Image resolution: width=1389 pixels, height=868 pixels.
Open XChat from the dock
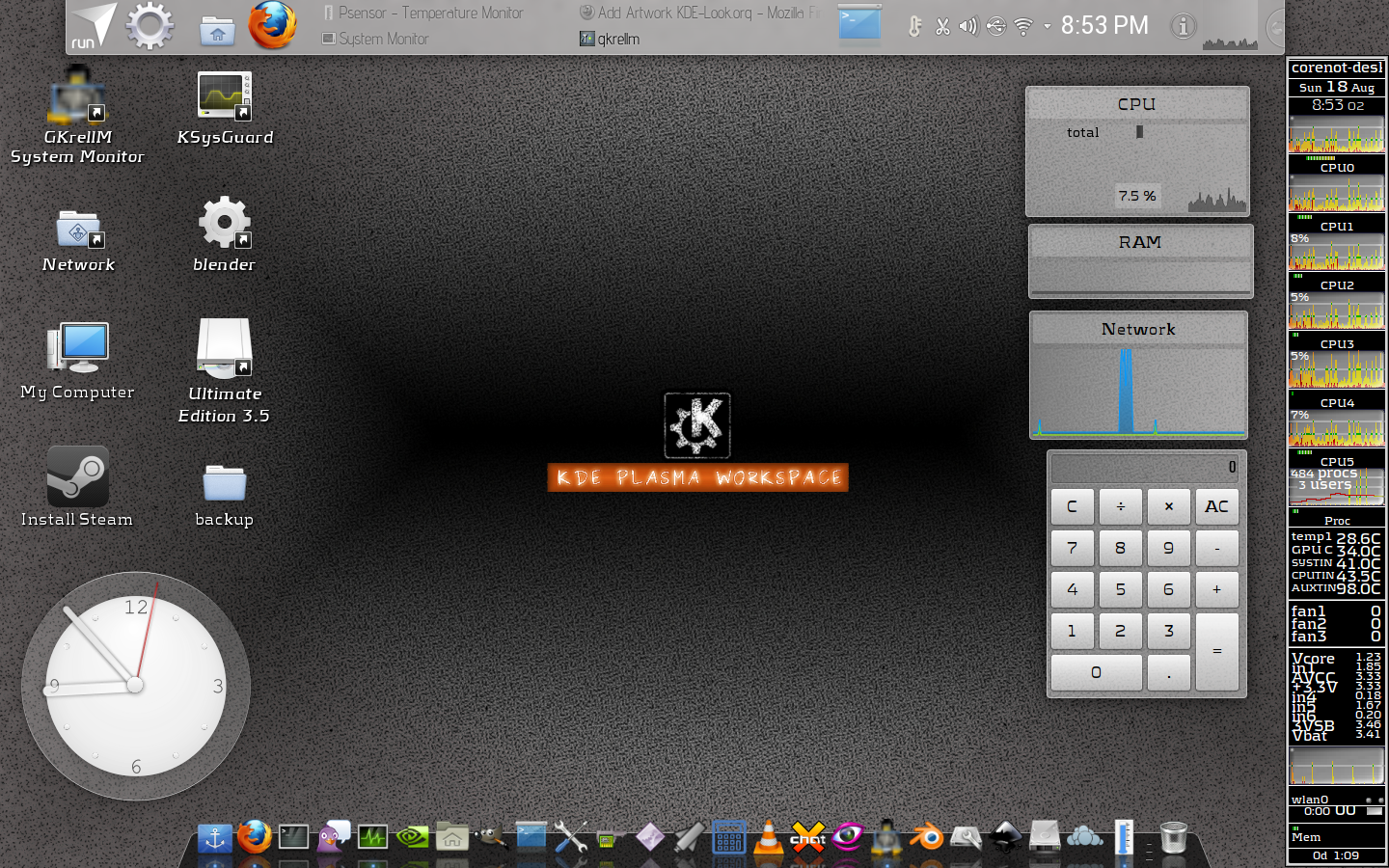[x=807, y=837]
